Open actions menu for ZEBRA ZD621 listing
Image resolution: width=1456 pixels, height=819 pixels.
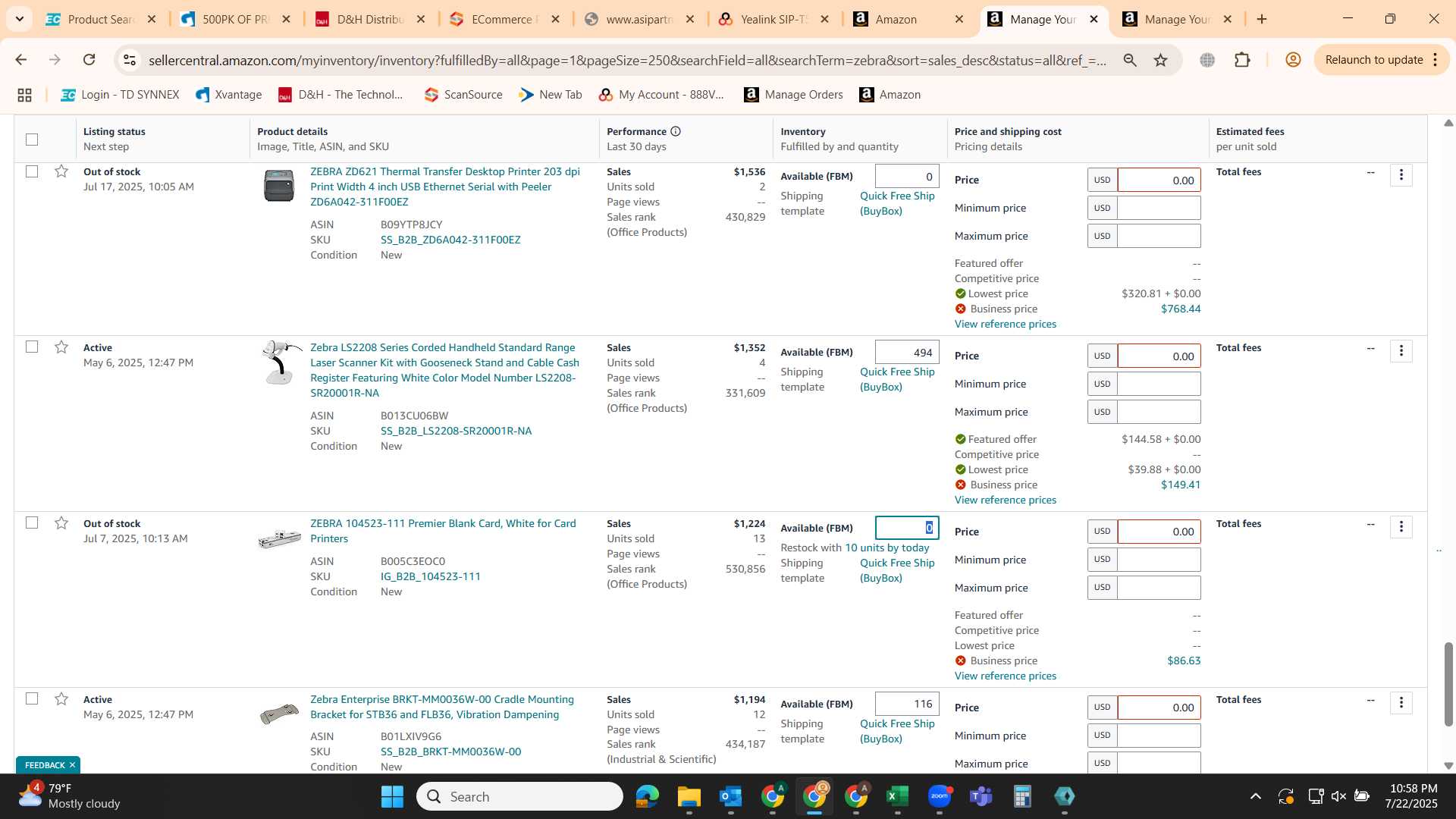pyautogui.click(x=1401, y=175)
